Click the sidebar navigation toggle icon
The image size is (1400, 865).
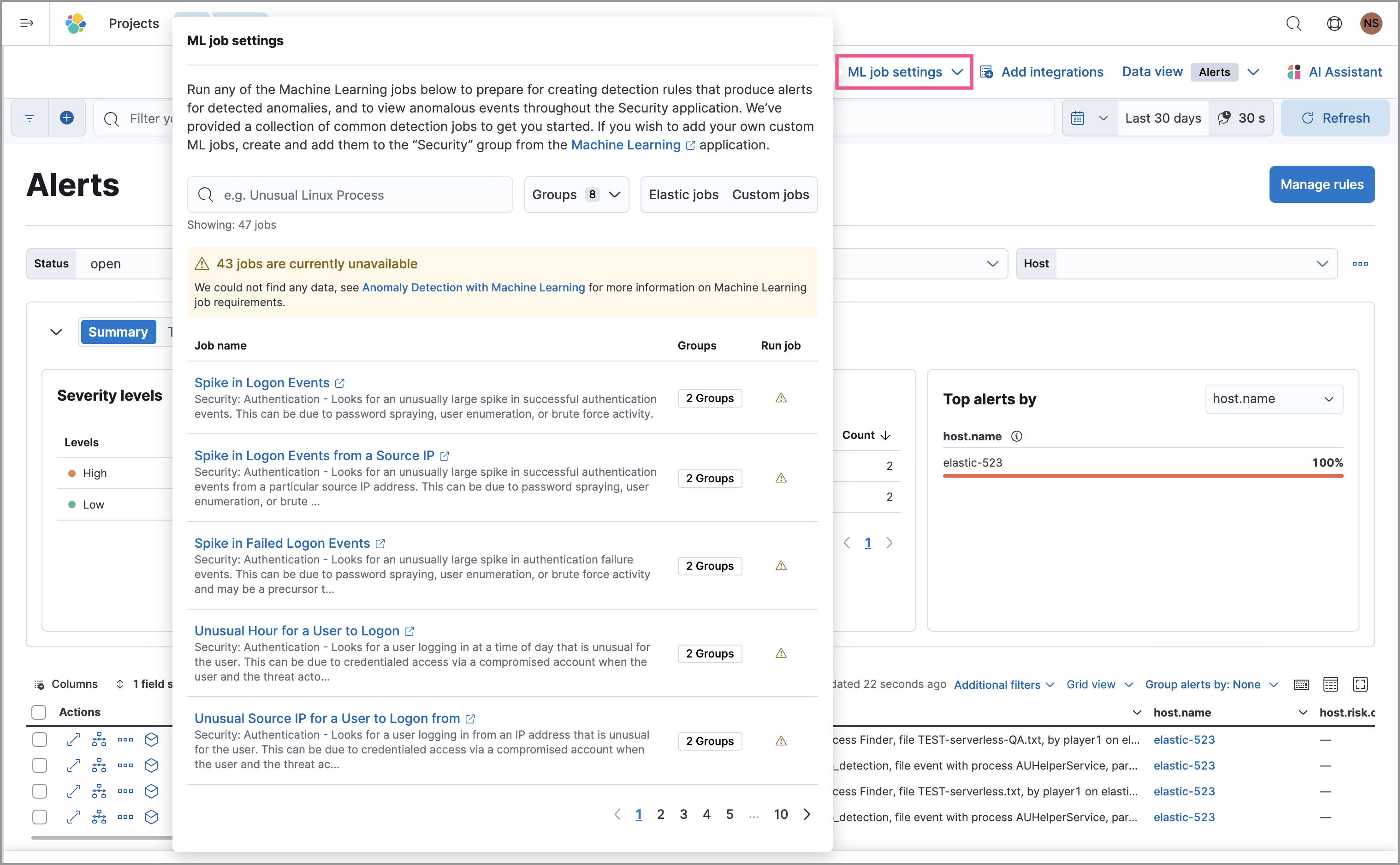[26, 24]
